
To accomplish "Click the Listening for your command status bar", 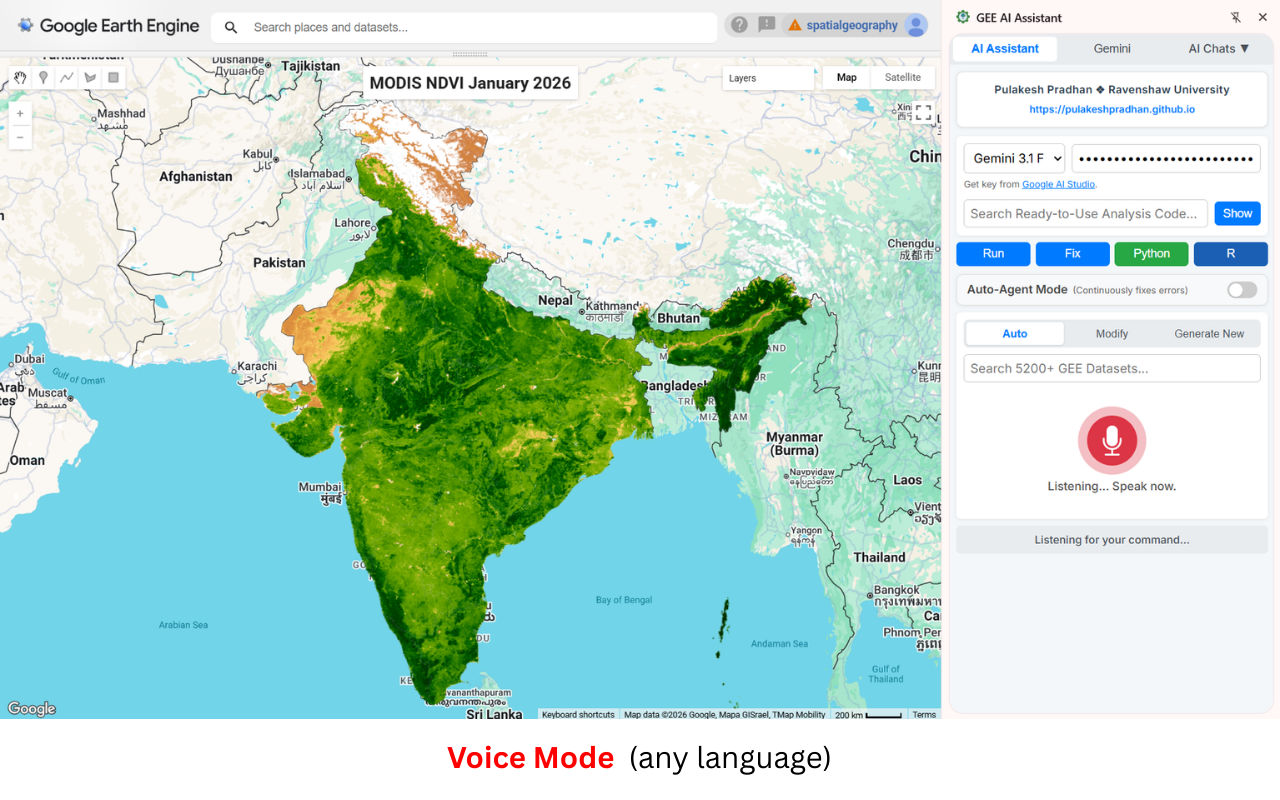I will pos(1112,540).
